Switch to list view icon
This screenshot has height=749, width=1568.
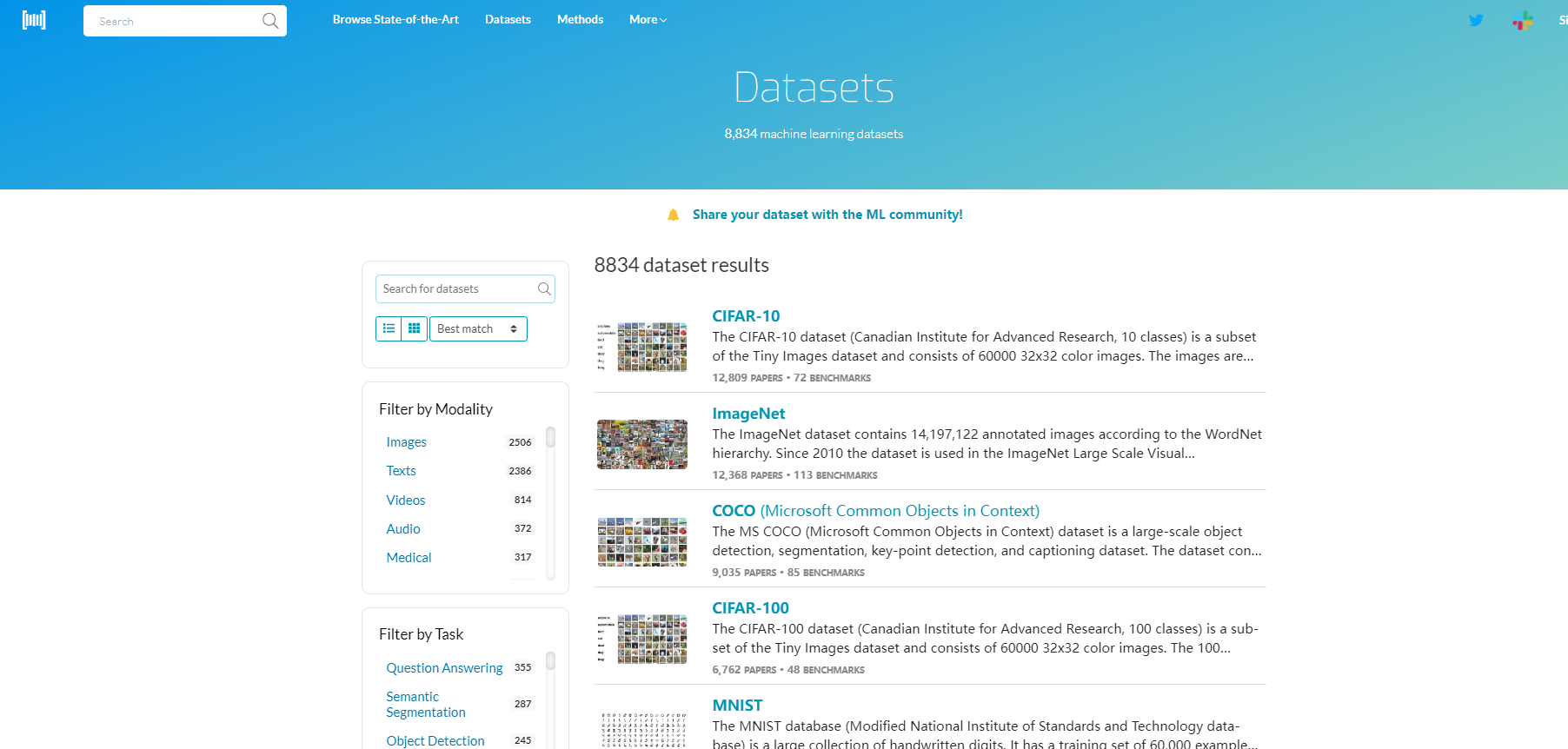(x=389, y=328)
